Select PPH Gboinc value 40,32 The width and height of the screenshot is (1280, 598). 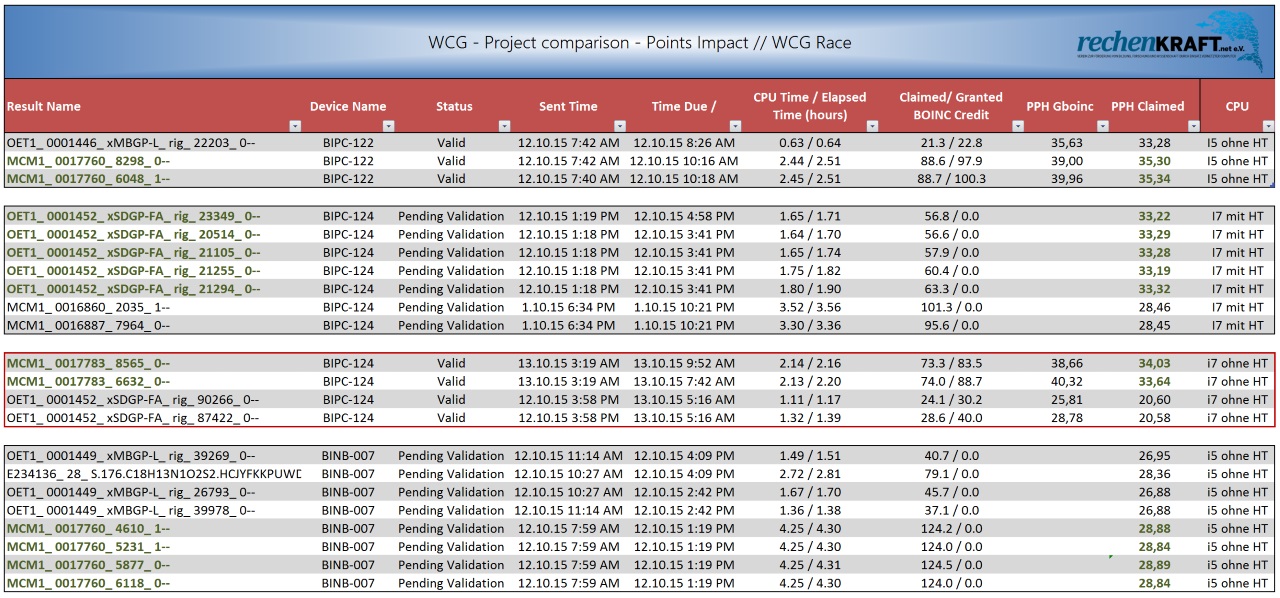(1067, 381)
